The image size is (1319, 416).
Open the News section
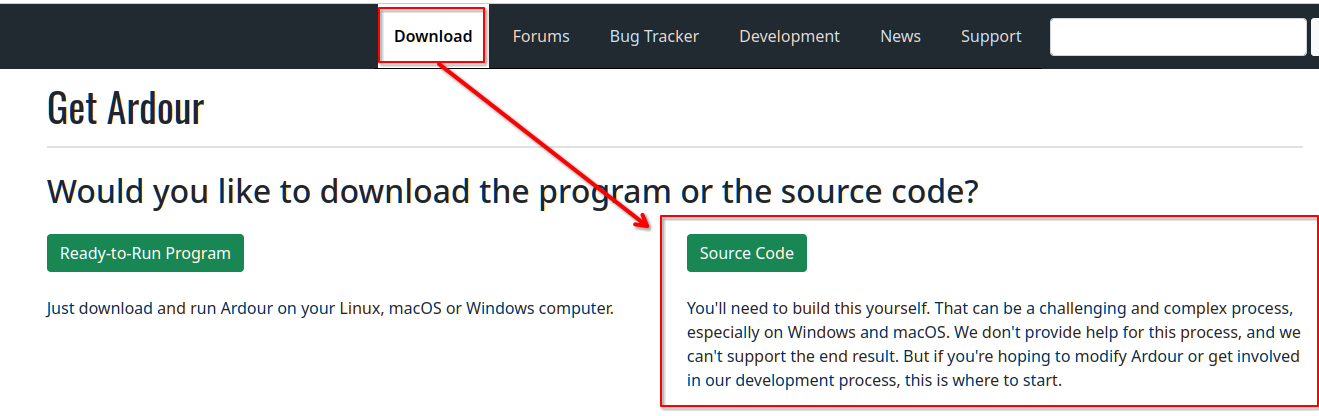(900, 36)
